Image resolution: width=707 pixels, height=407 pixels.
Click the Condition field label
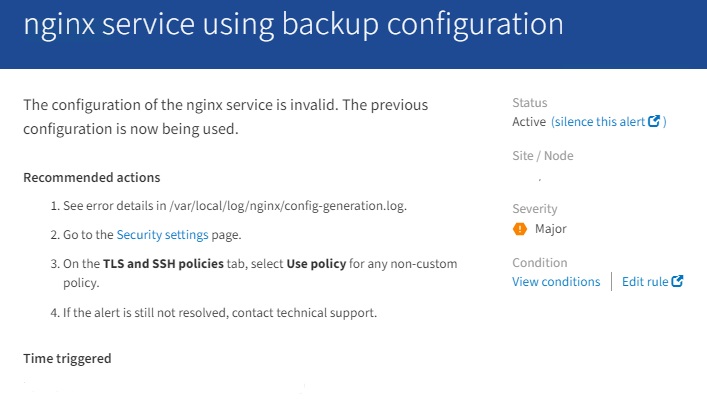coord(540,263)
